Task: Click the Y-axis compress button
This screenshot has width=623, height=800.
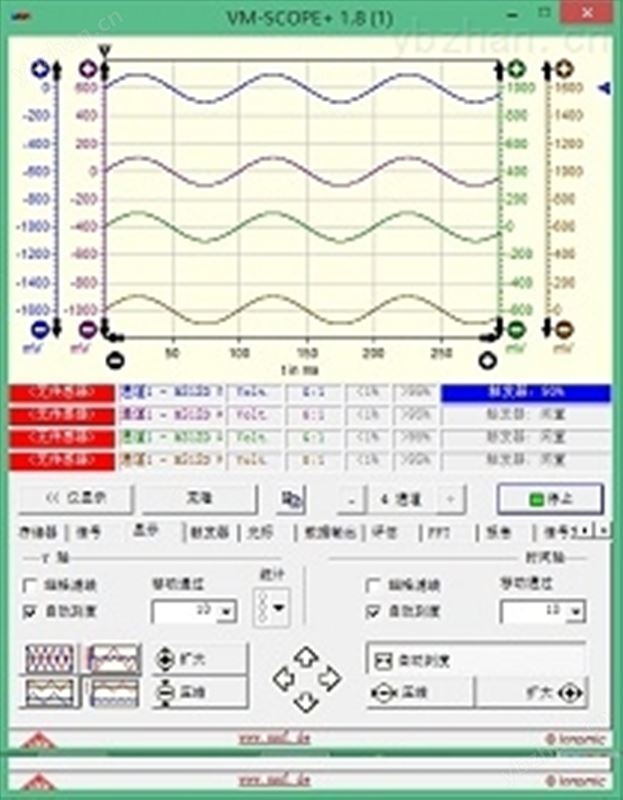Action: 200,692
